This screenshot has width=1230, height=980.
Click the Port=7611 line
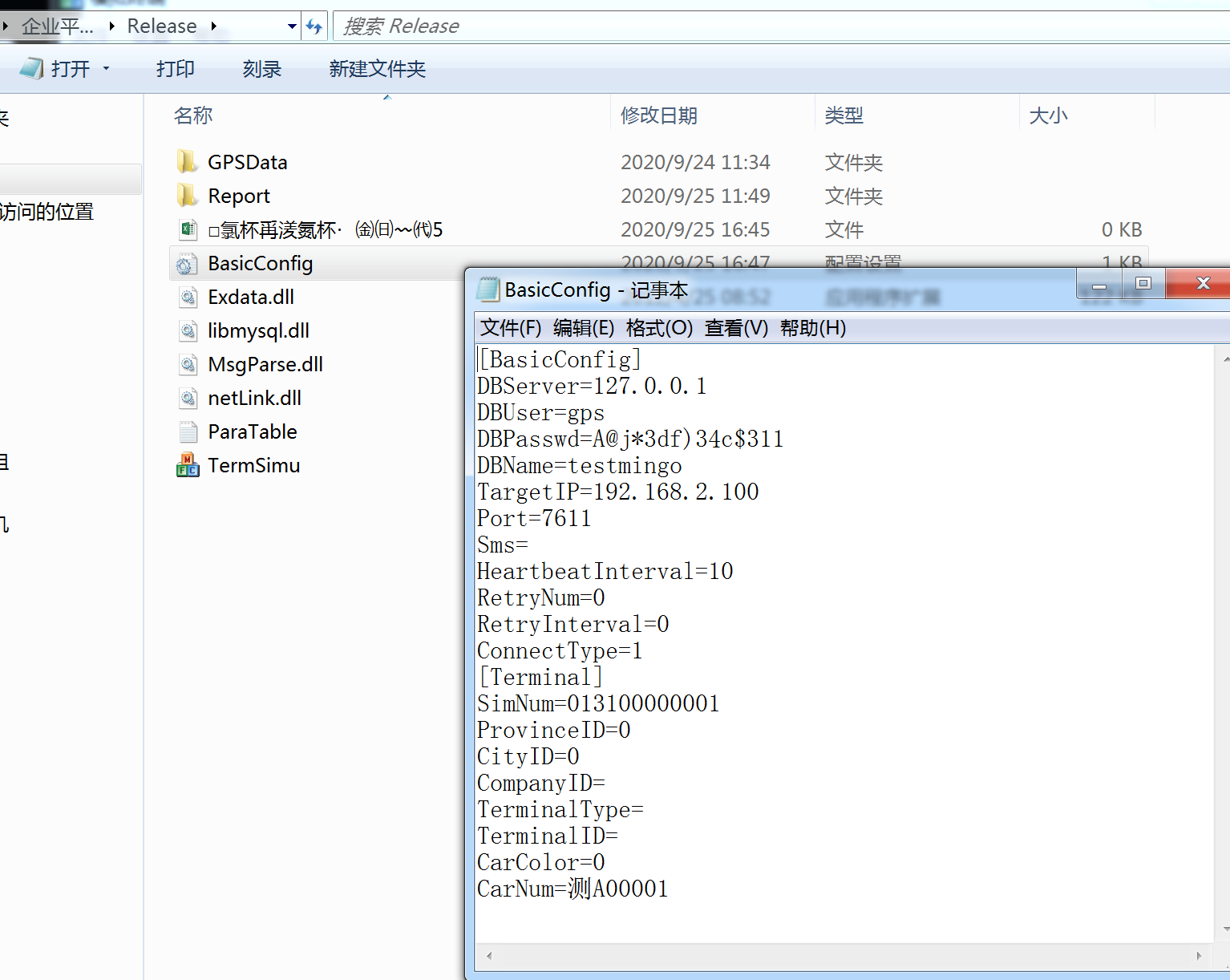click(x=534, y=519)
